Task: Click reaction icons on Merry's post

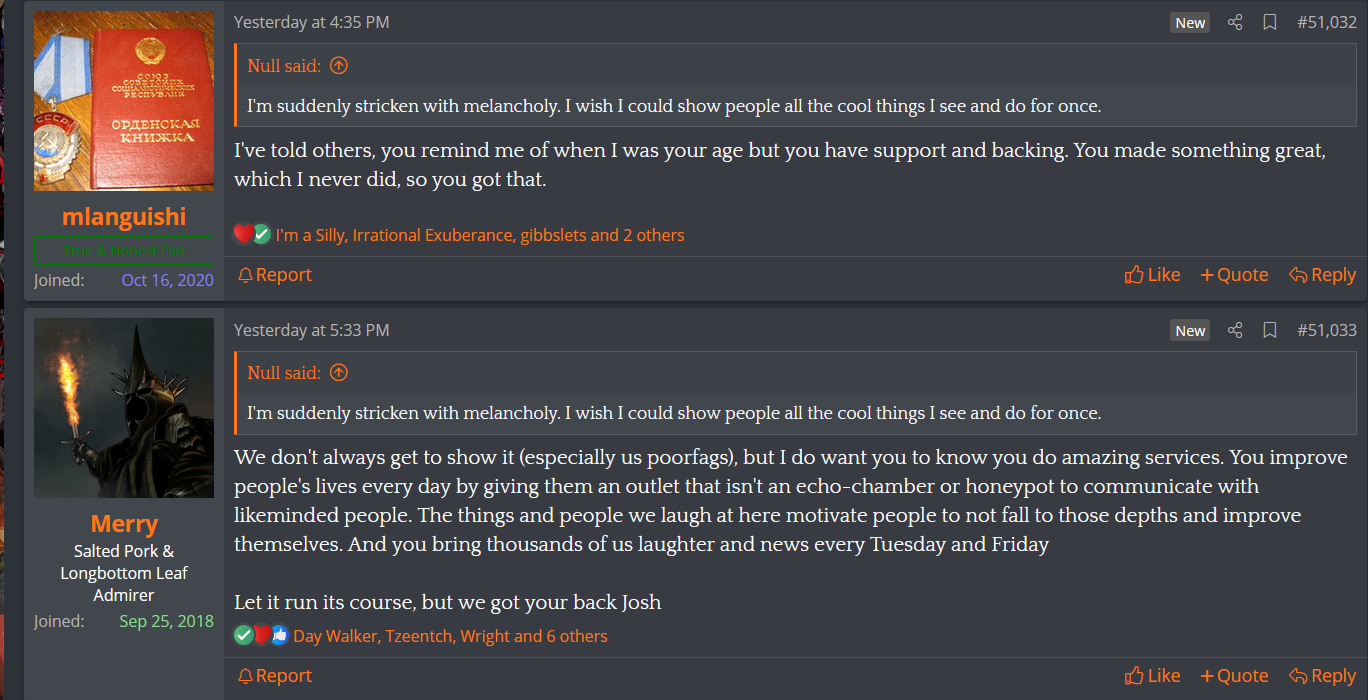Action: point(260,636)
